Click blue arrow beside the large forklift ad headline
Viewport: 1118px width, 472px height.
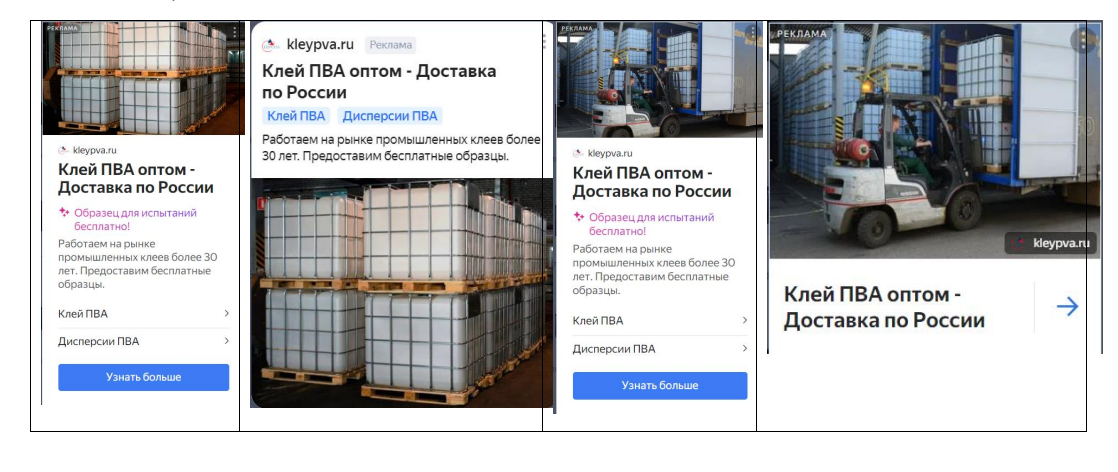pos(1067,307)
